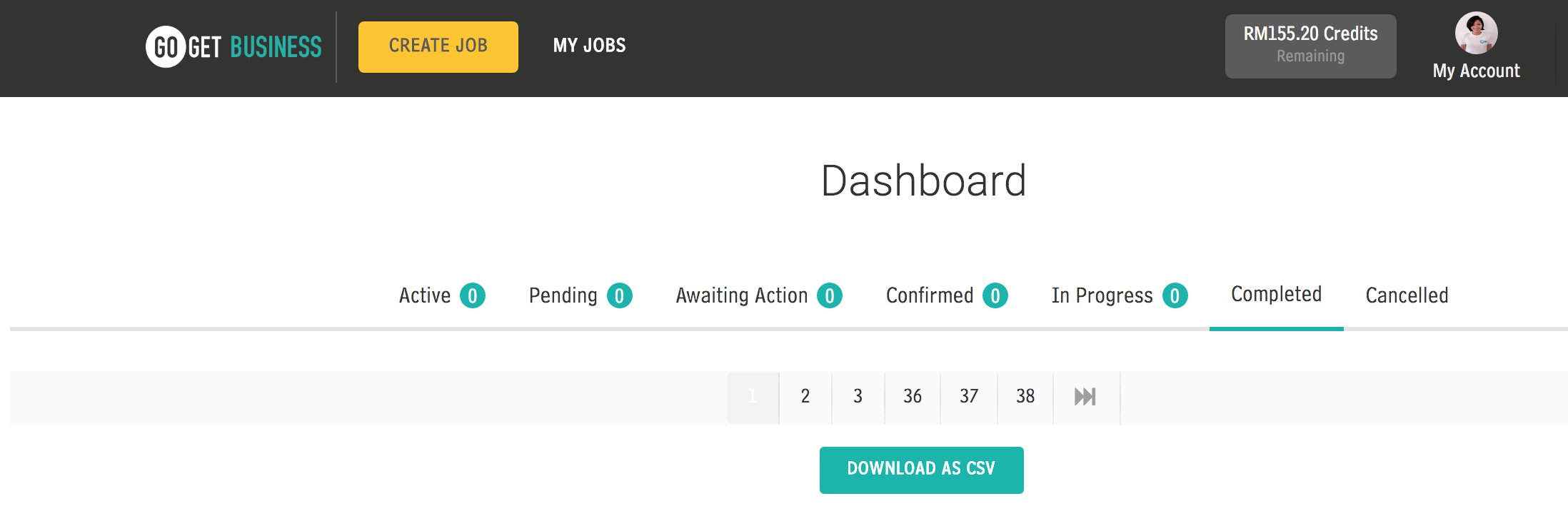Download completed jobs as CSV
The image size is (1568, 521).
click(x=921, y=470)
